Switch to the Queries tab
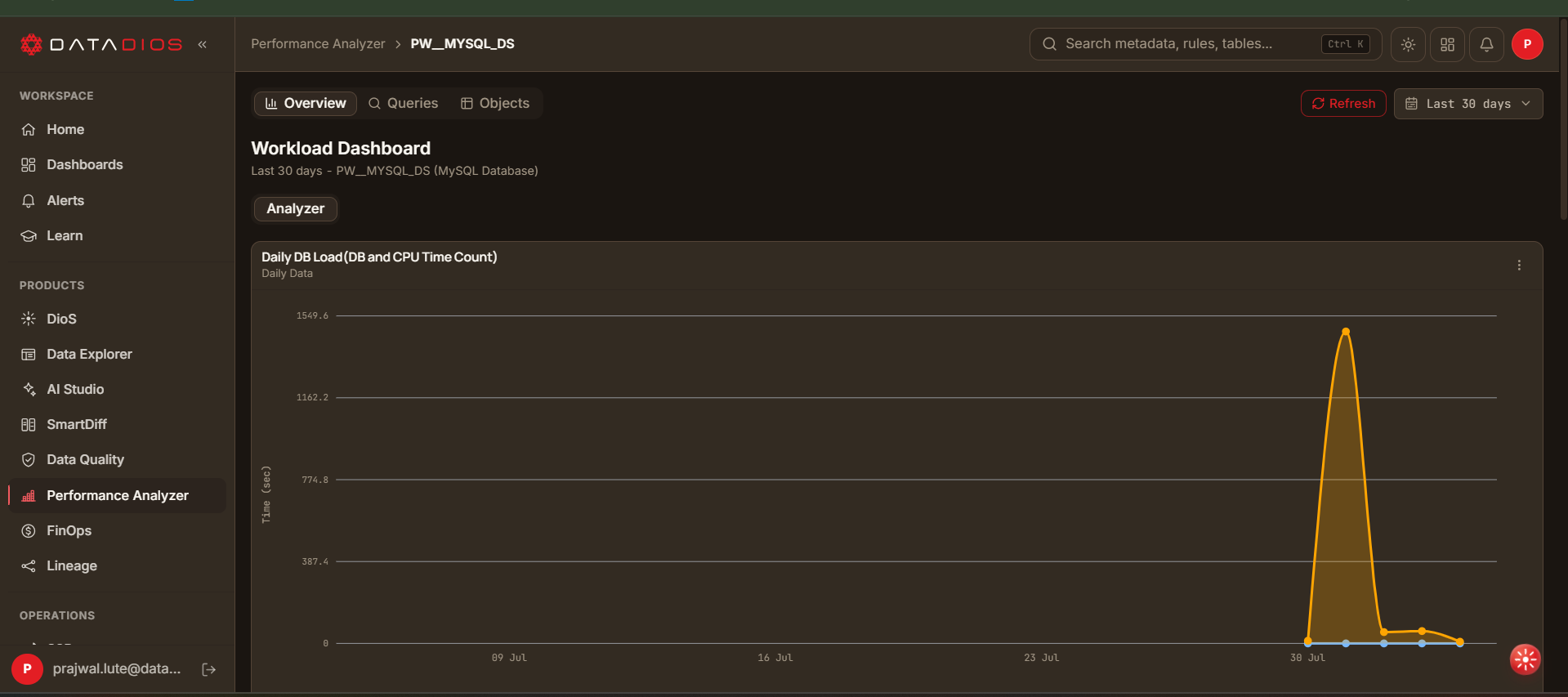The image size is (1568, 697). coord(404,103)
